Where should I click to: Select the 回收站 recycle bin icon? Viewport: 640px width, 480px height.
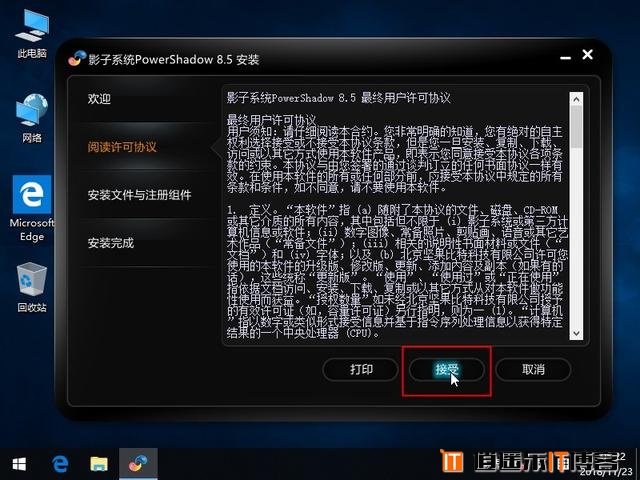[x=32, y=288]
